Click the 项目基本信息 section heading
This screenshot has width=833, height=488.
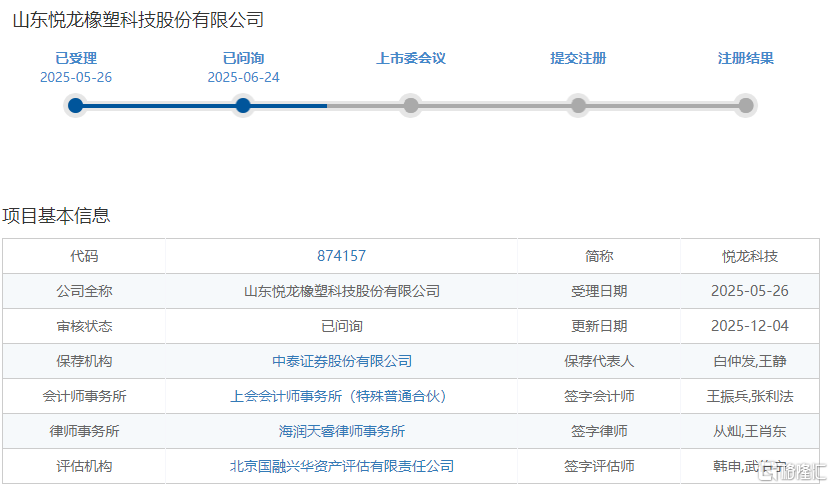[56, 215]
